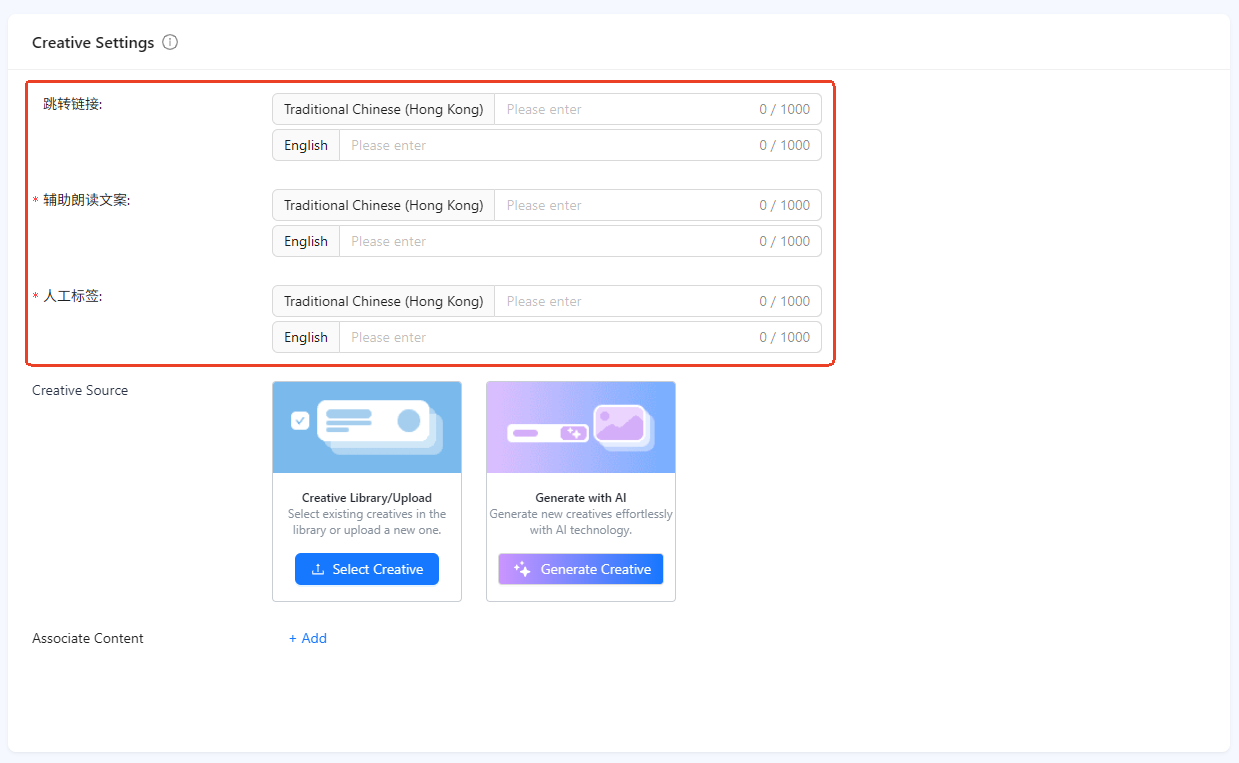
Task: Click the info icon beside Creative Settings
Action: click(x=170, y=42)
